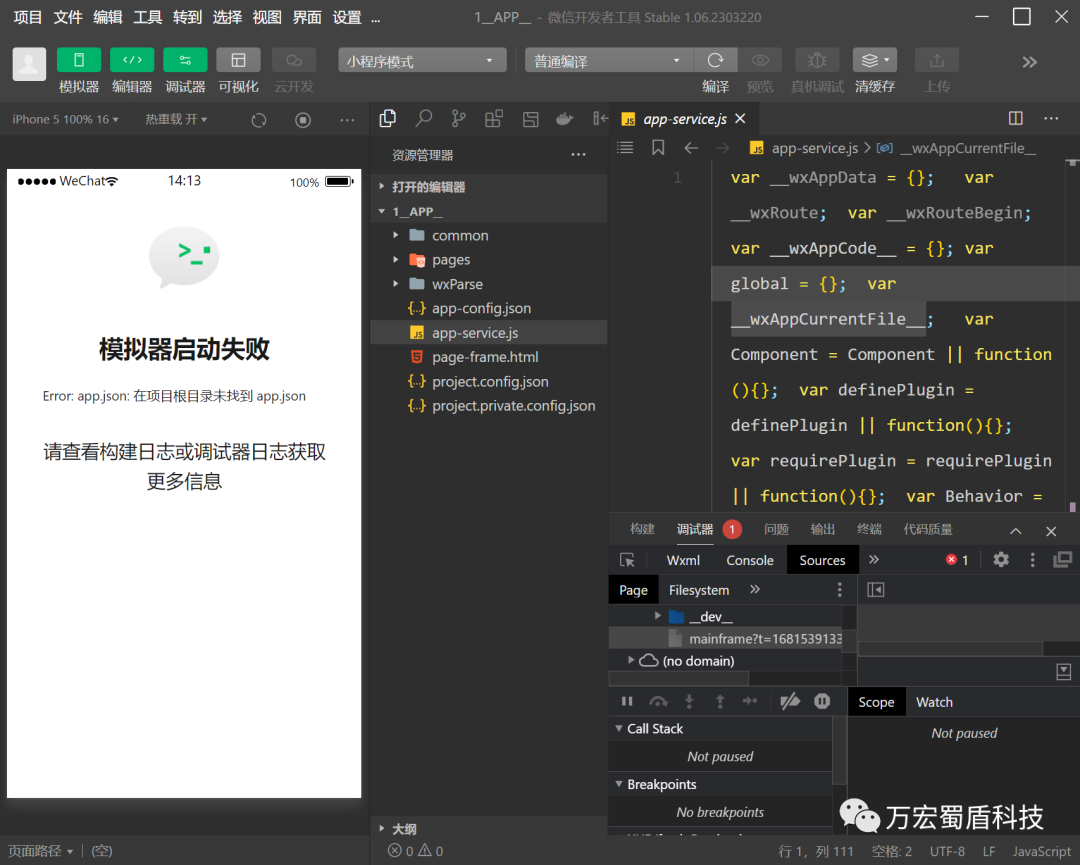Open the clear cache layers dropdown

875,60
